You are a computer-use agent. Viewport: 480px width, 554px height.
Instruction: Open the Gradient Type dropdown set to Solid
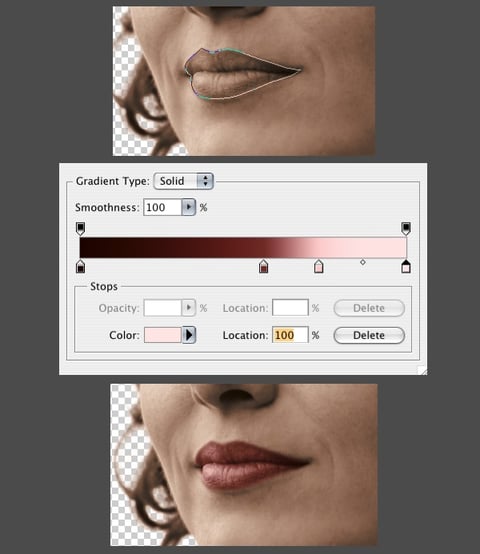pos(184,181)
